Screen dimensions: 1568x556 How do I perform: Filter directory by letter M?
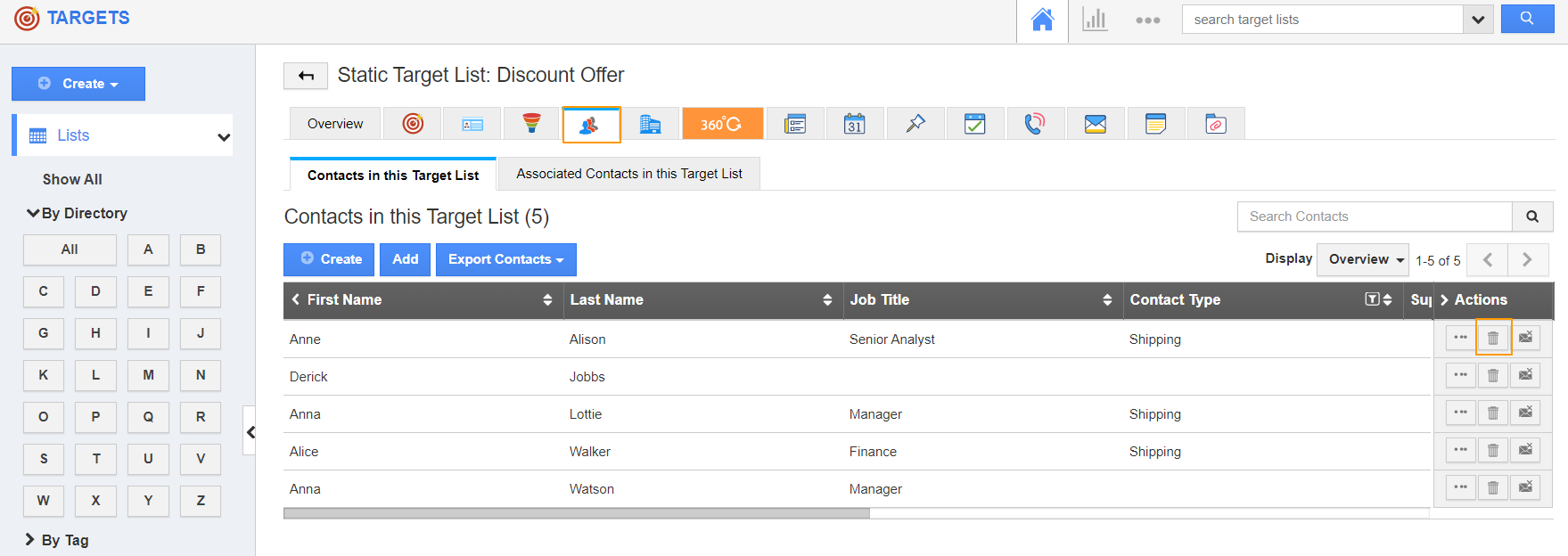tap(148, 375)
